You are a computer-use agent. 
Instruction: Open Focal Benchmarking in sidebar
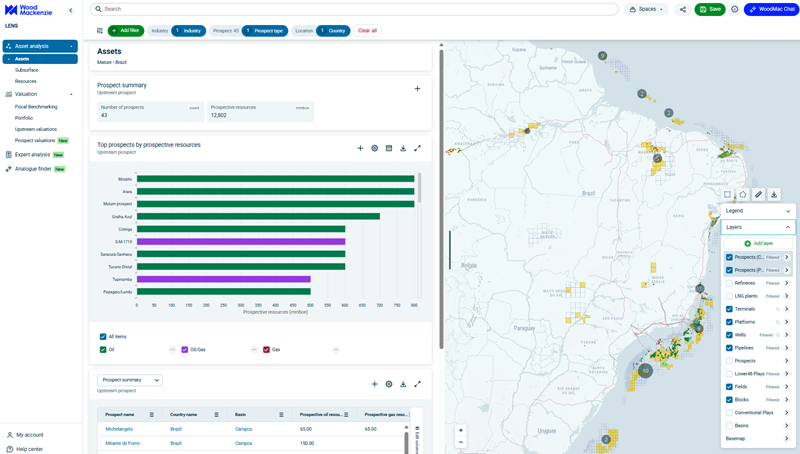pos(36,106)
